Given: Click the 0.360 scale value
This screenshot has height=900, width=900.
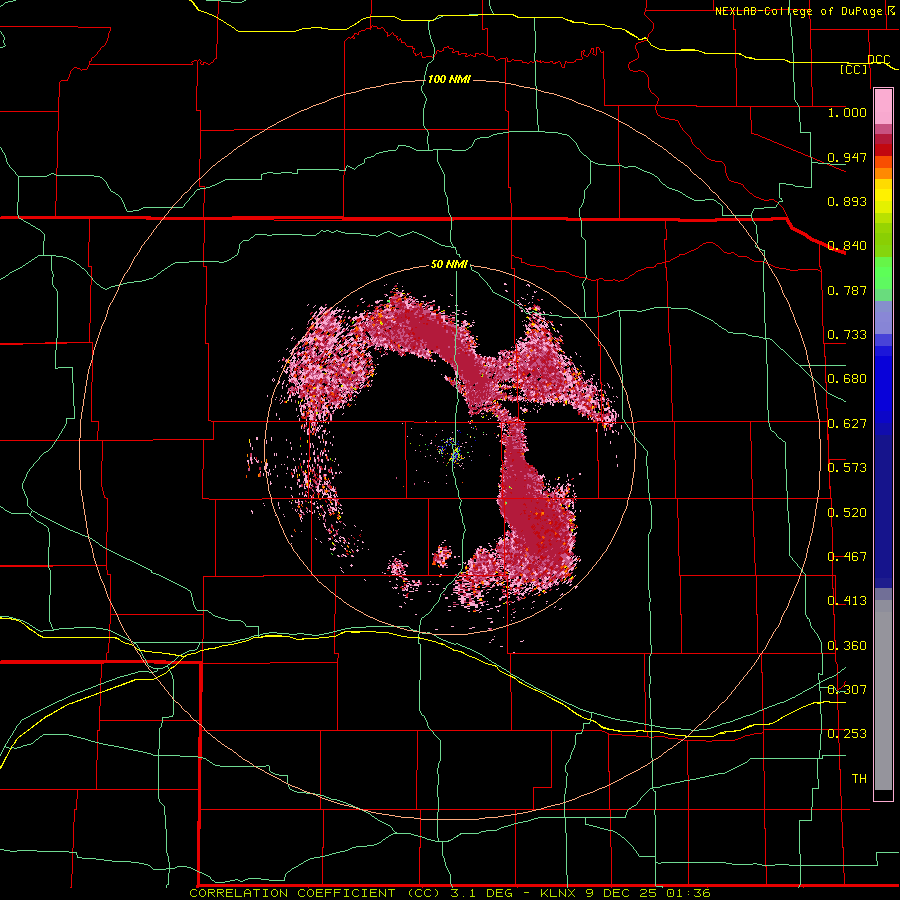Looking at the screenshot, I should 847,646.
